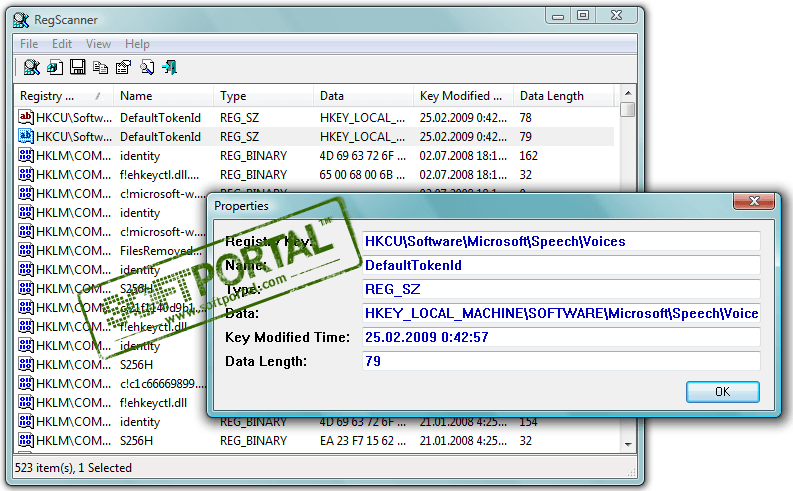Click the Registry Key field in Properties
This screenshot has height=491, width=793.
pos(561,241)
